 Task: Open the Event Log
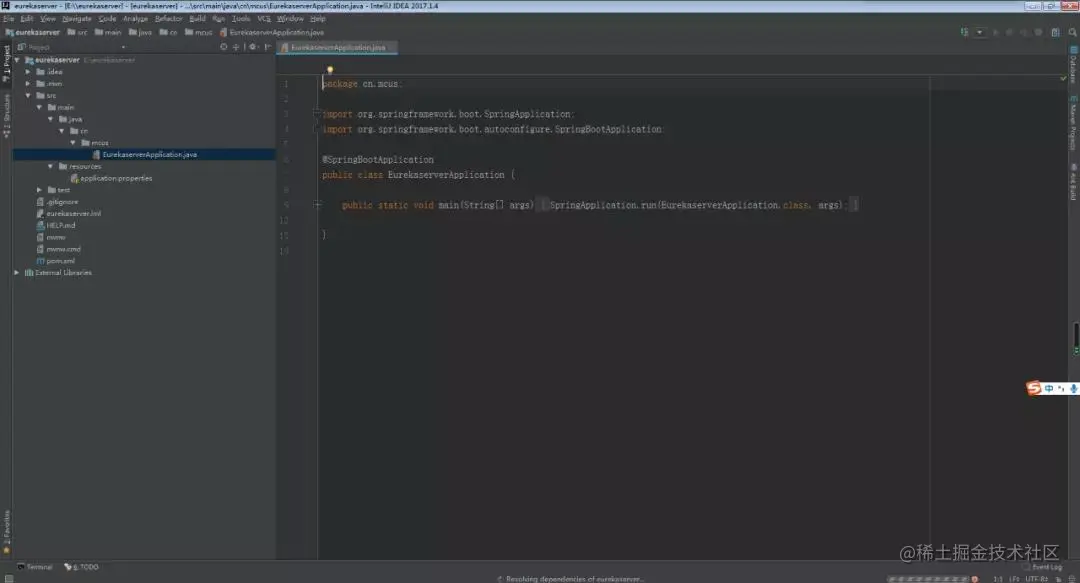point(1043,567)
